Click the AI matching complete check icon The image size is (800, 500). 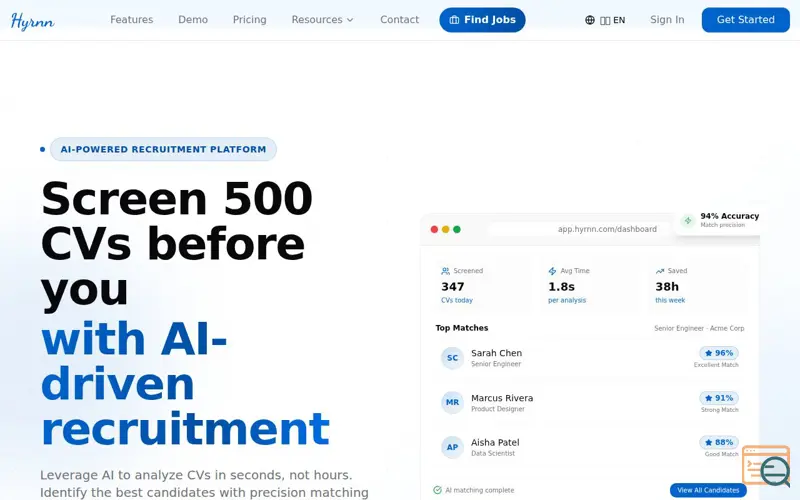[x=437, y=490]
